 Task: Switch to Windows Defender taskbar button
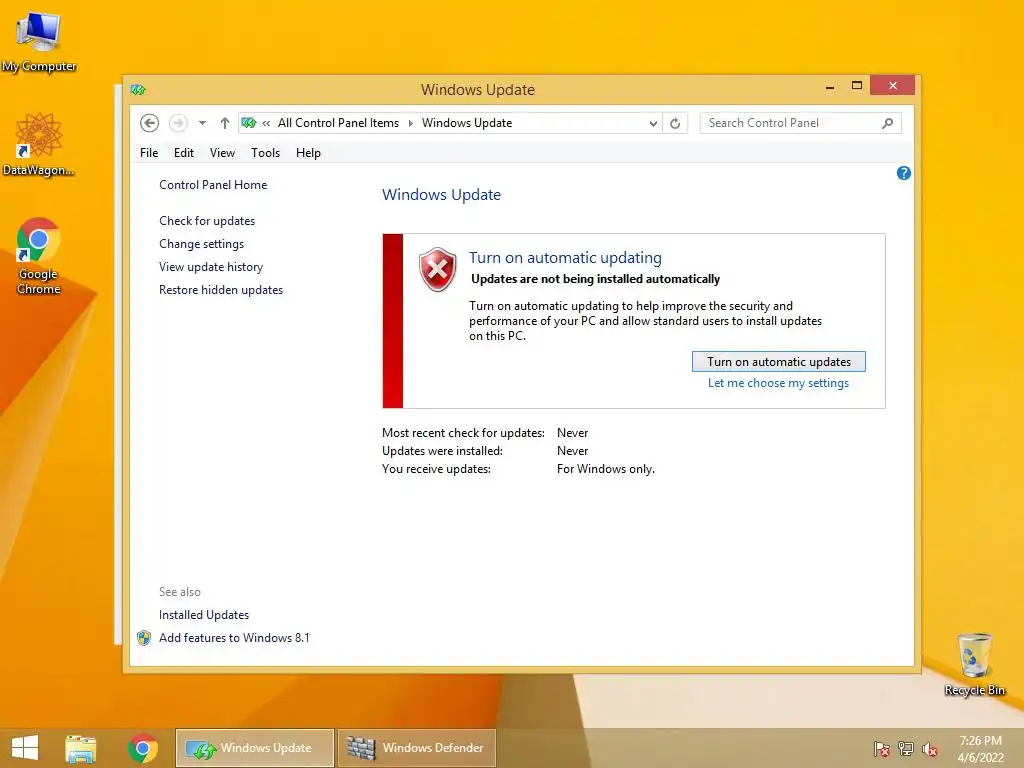click(x=417, y=748)
